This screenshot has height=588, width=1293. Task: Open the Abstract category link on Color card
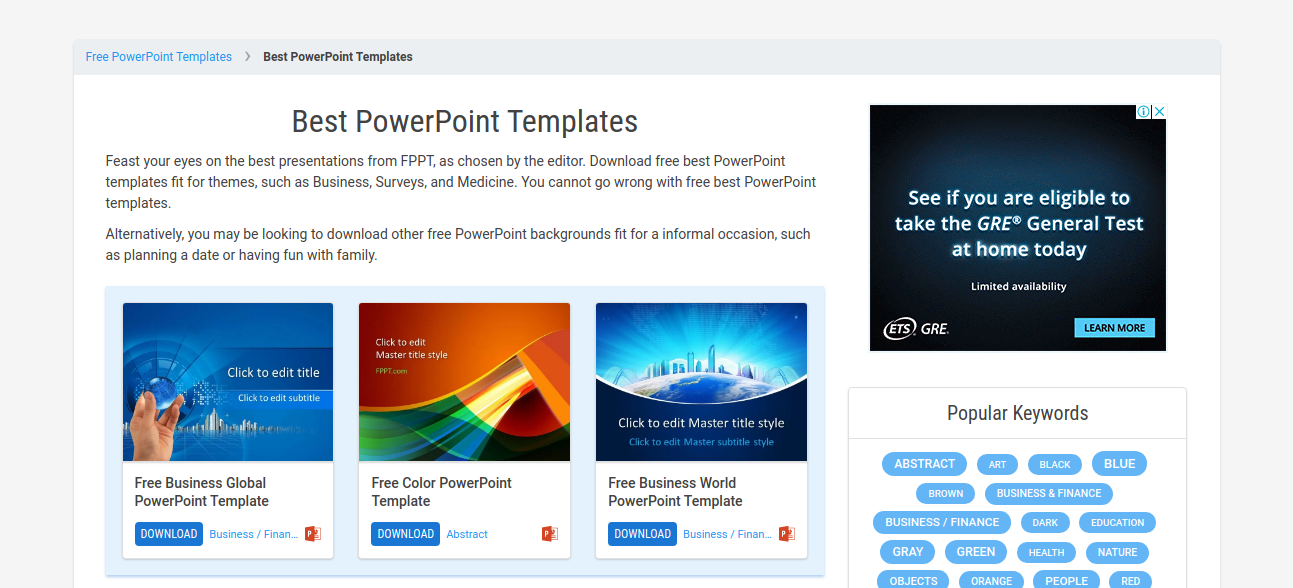467,534
